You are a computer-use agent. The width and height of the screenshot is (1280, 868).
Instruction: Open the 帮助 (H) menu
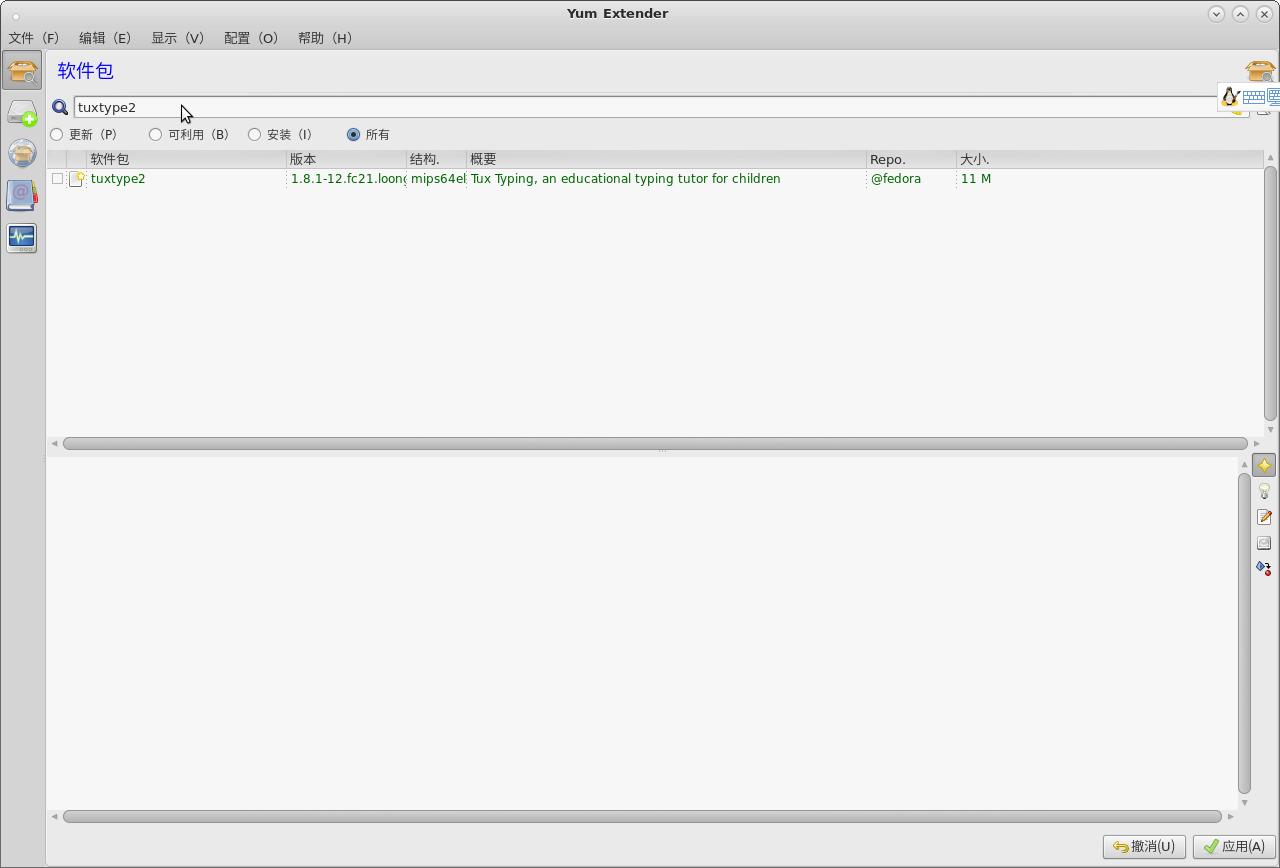click(325, 38)
